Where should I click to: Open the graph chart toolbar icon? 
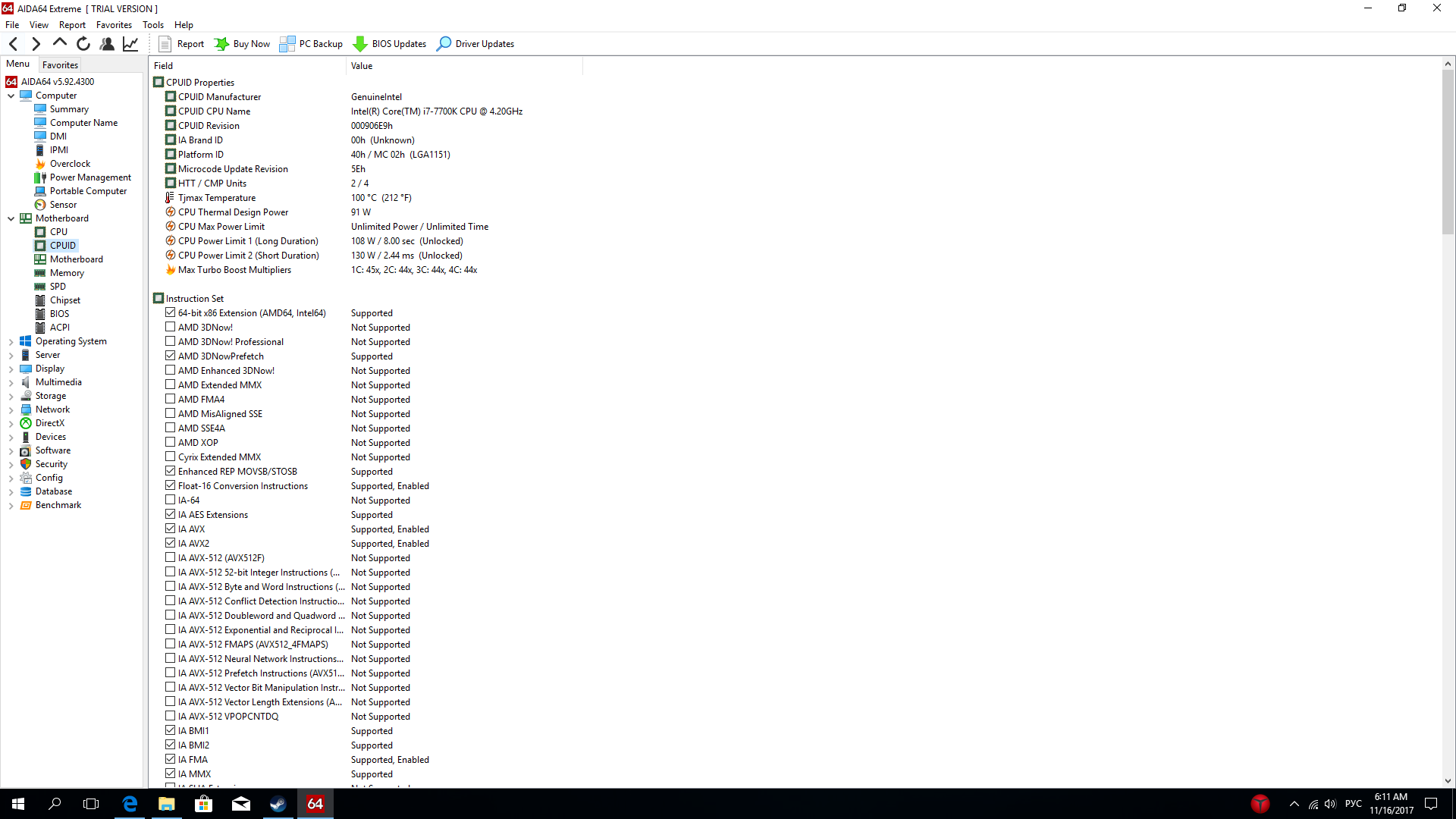(x=130, y=44)
